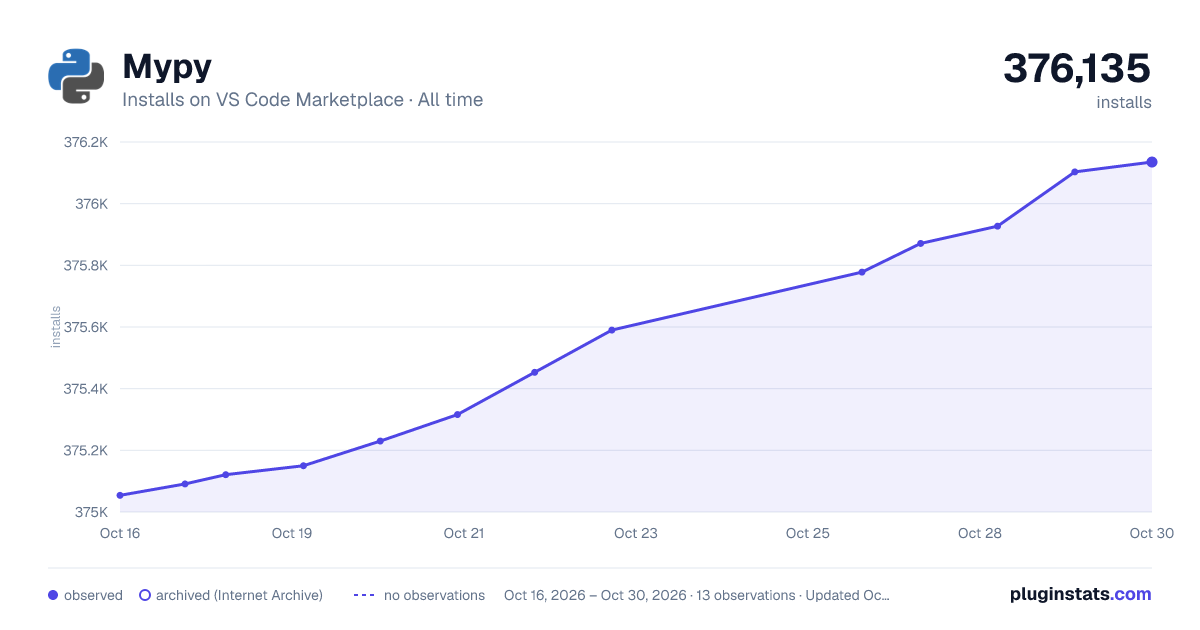Click the 'archived (Internet Archive)' legend text
Image resolution: width=1200 pixels, height=630 pixels.
click(239, 595)
